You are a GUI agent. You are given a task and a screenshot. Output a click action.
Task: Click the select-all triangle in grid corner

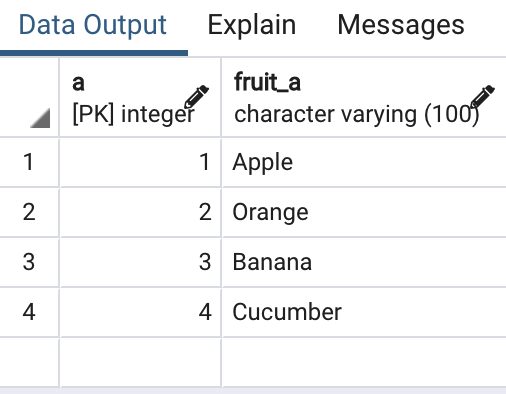[40, 118]
